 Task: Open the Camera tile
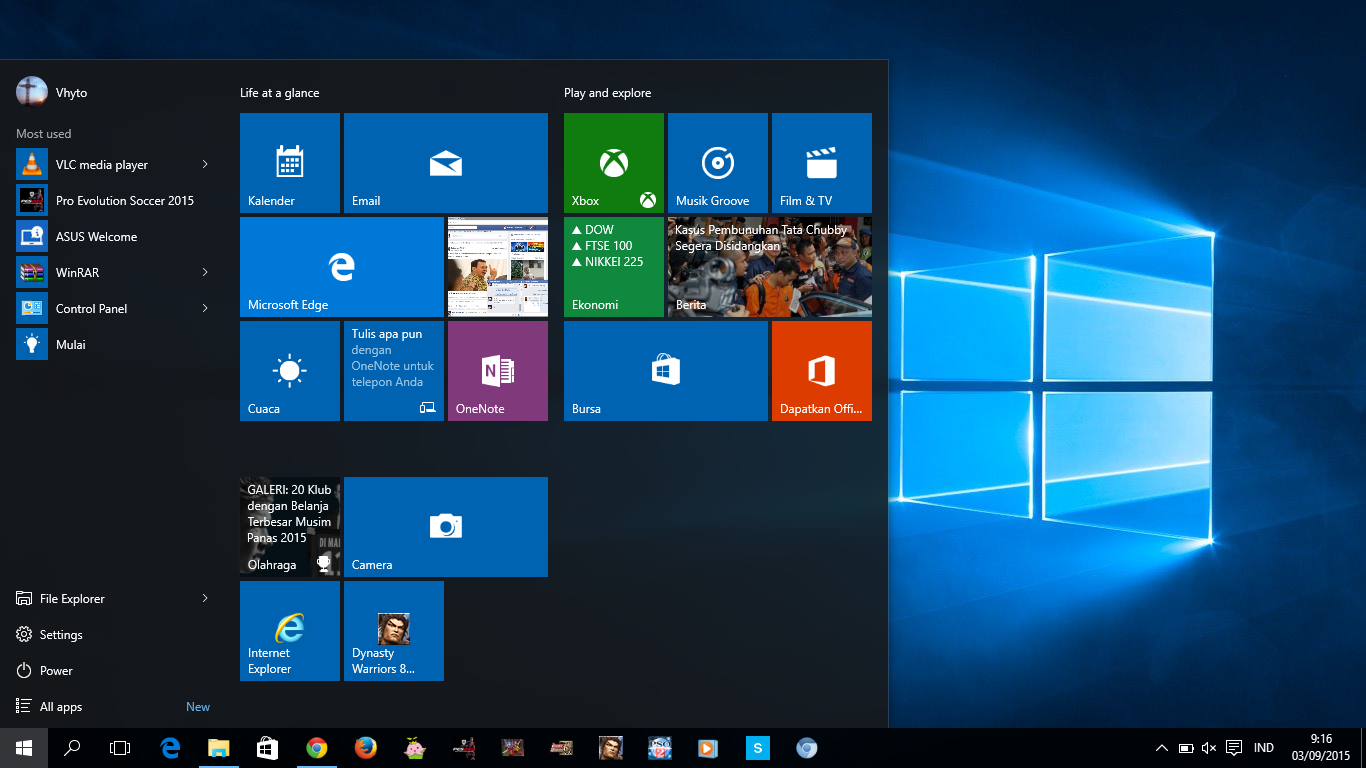click(x=446, y=527)
